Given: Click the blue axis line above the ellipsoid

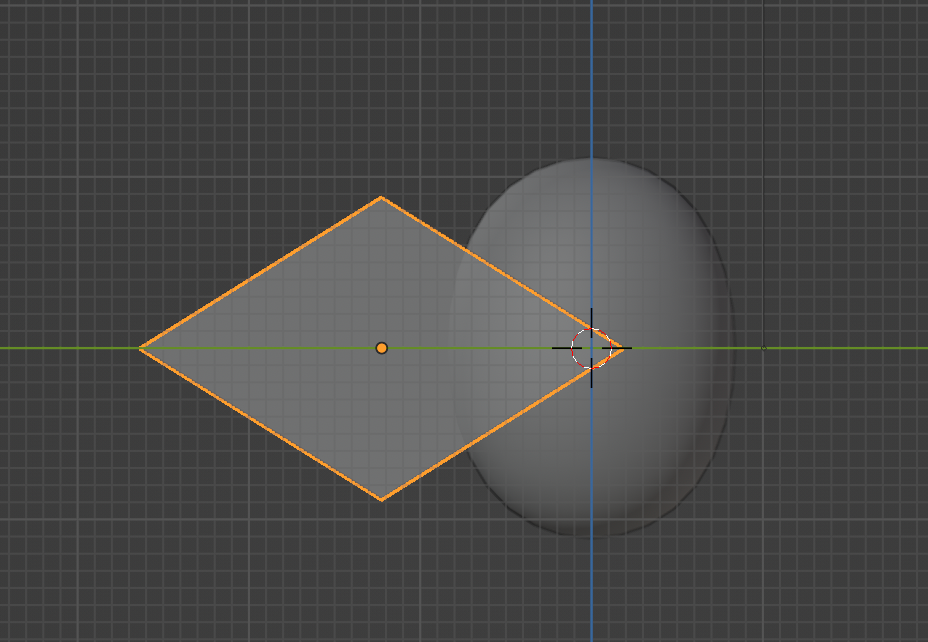Looking at the screenshot, I should (x=591, y=80).
